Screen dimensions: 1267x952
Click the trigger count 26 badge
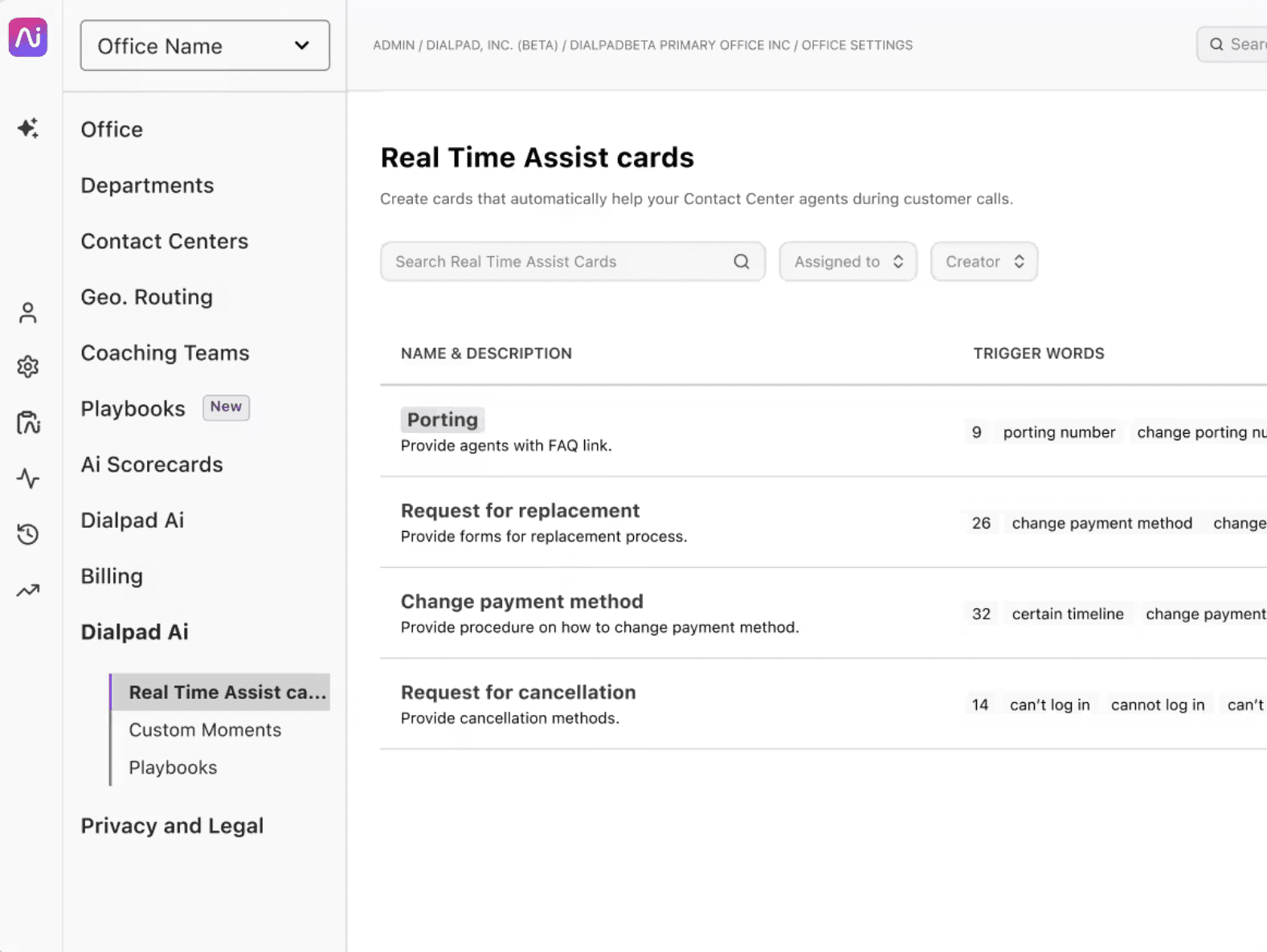click(981, 523)
